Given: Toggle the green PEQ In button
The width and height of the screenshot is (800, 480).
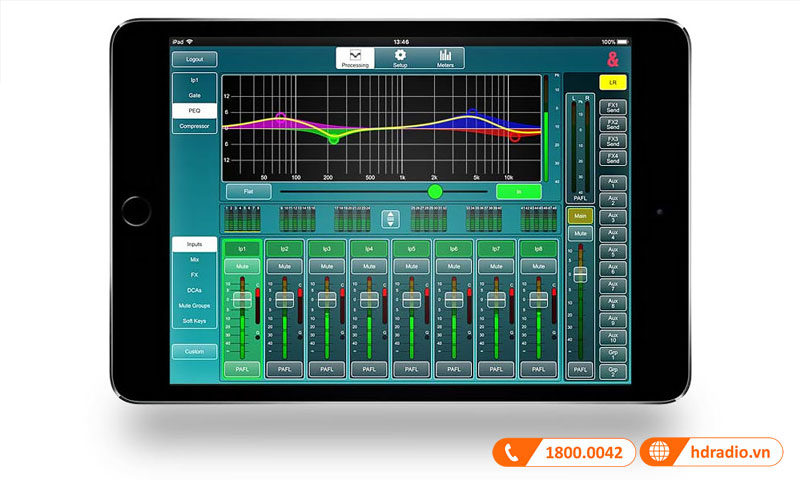Looking at the screenshot, I should [518, 191].
